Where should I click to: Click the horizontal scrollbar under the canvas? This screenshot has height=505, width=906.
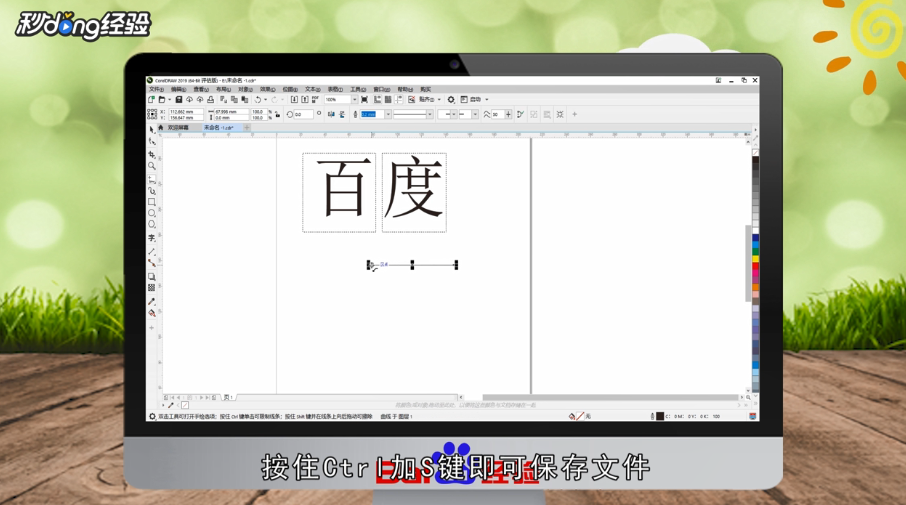(x=611, y=398)
